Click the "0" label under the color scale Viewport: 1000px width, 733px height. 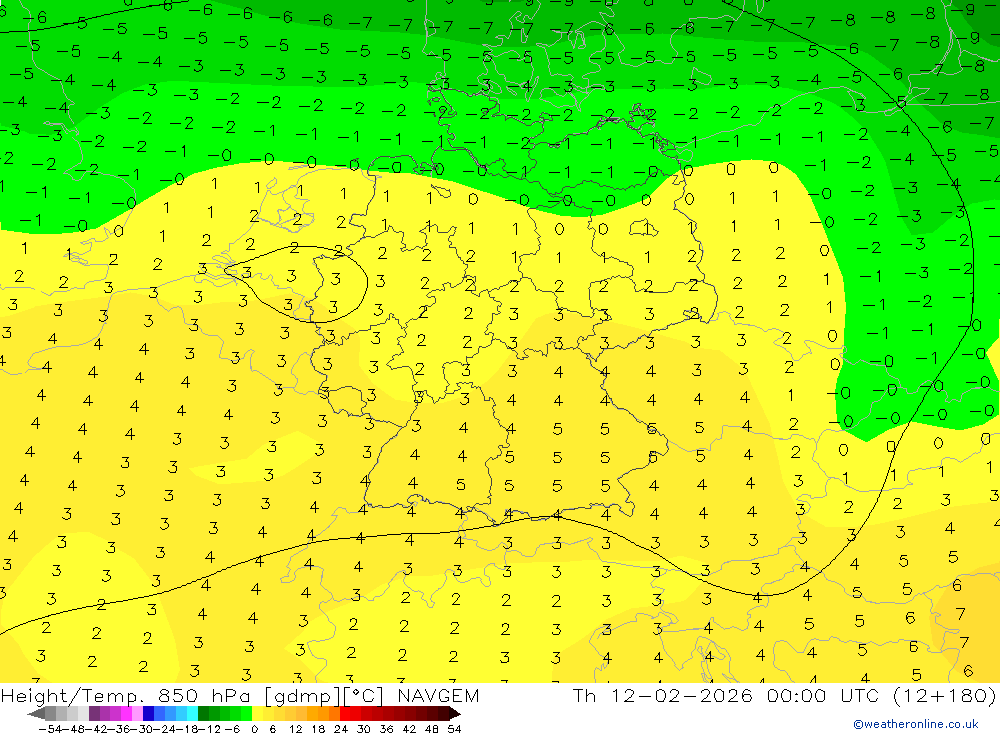point(254,729)
